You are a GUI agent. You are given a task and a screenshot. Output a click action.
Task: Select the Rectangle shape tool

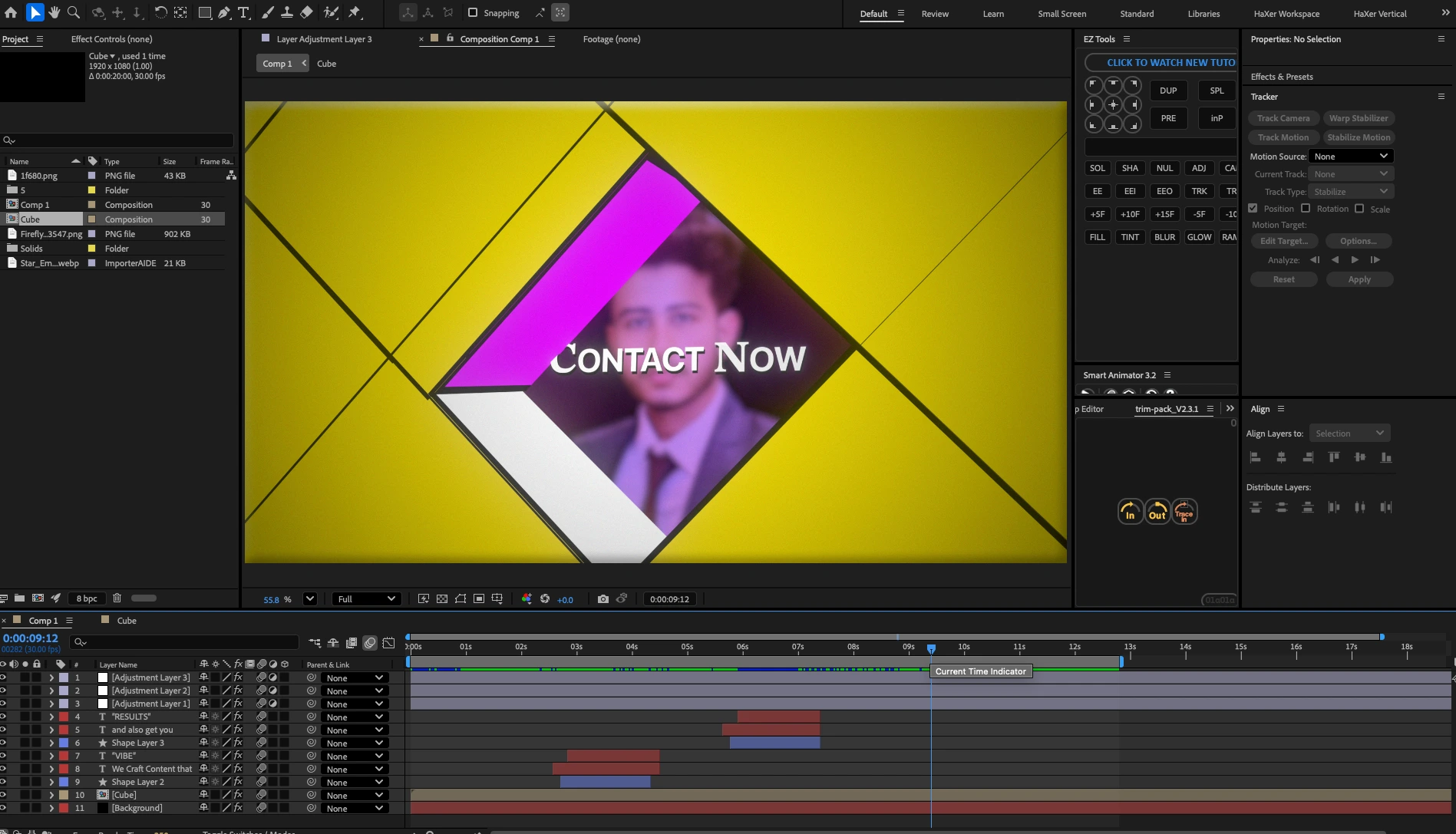204,12
